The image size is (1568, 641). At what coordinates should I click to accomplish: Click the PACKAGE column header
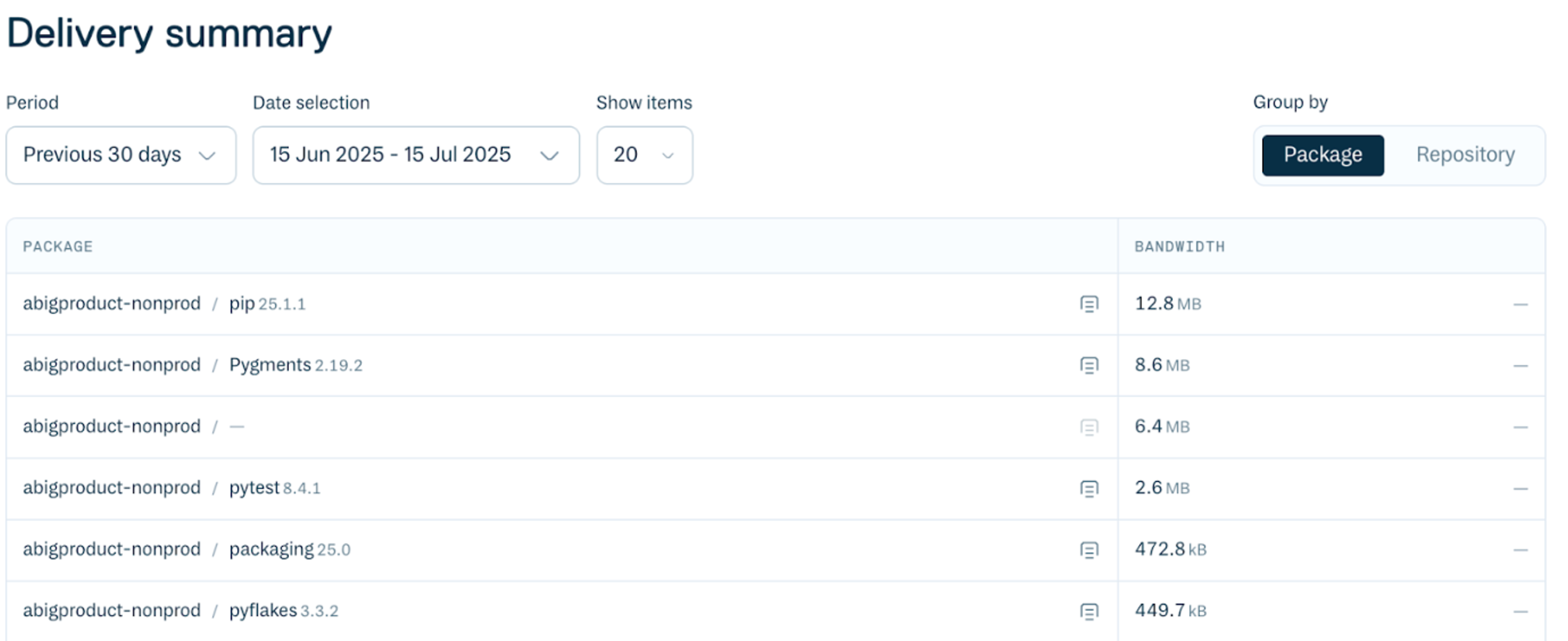click(58, 246)
